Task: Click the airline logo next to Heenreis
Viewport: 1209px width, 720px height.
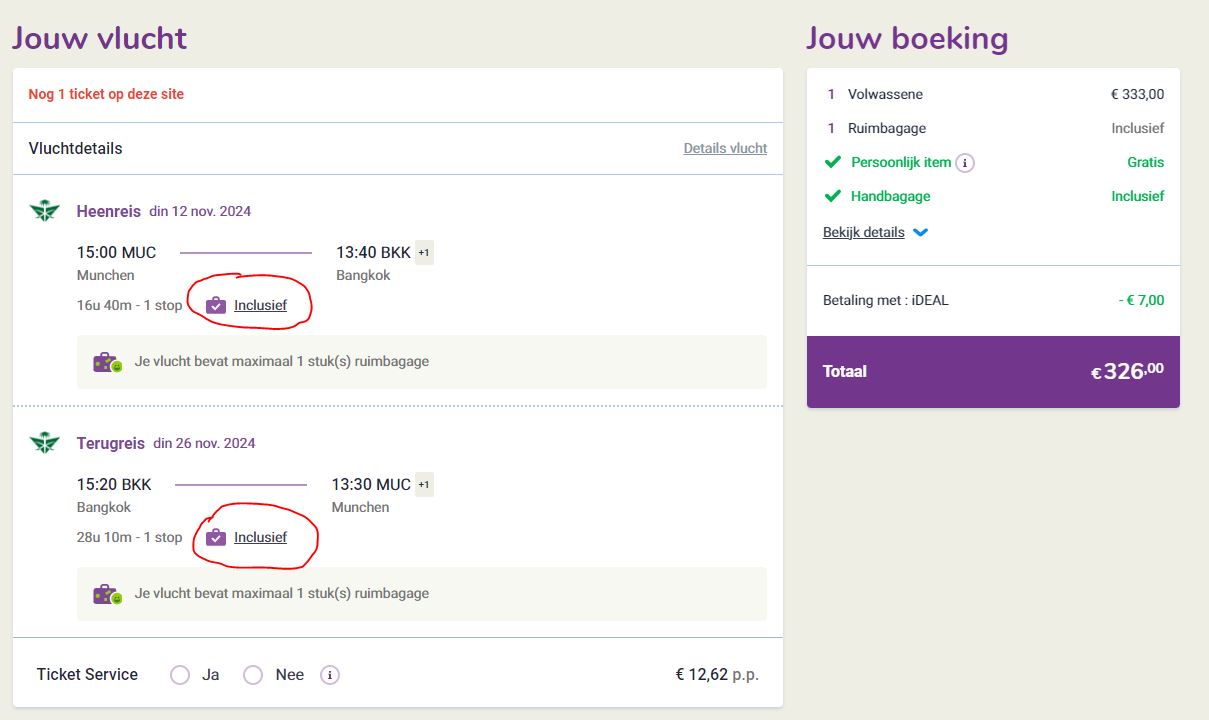Action: [45, 211]
